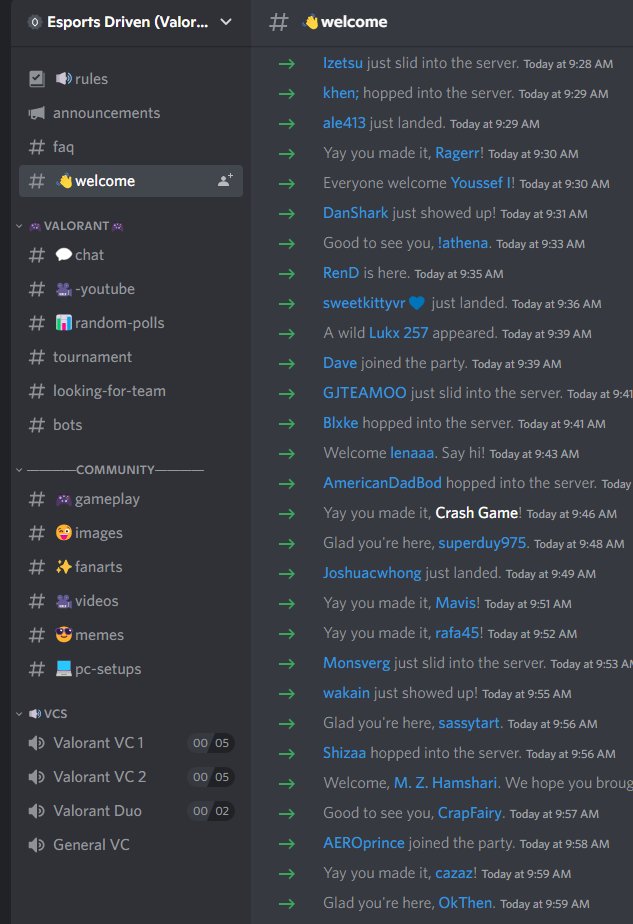The image size is (633, 924).
Task: Click the user limit badge on Valorant VC 1
Action: [x=211, y=743]
